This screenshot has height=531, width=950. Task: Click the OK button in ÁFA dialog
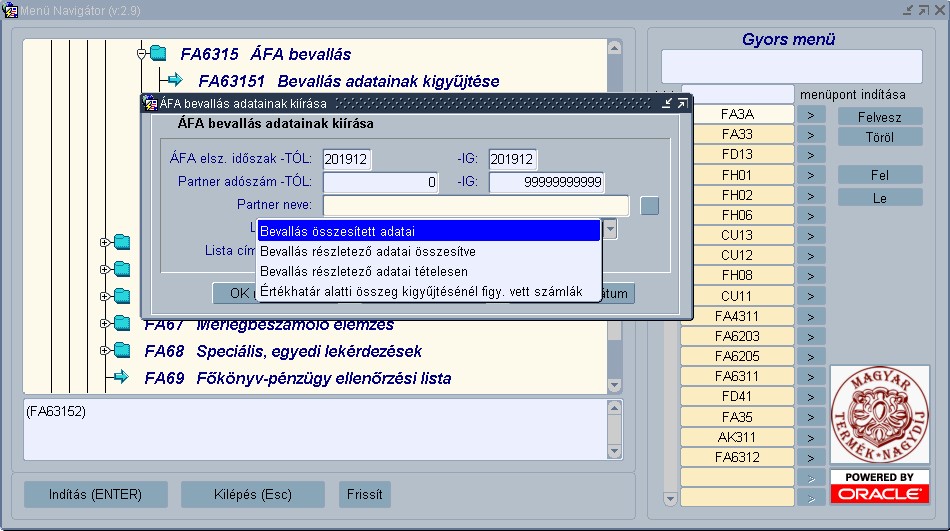coord(234,293)
